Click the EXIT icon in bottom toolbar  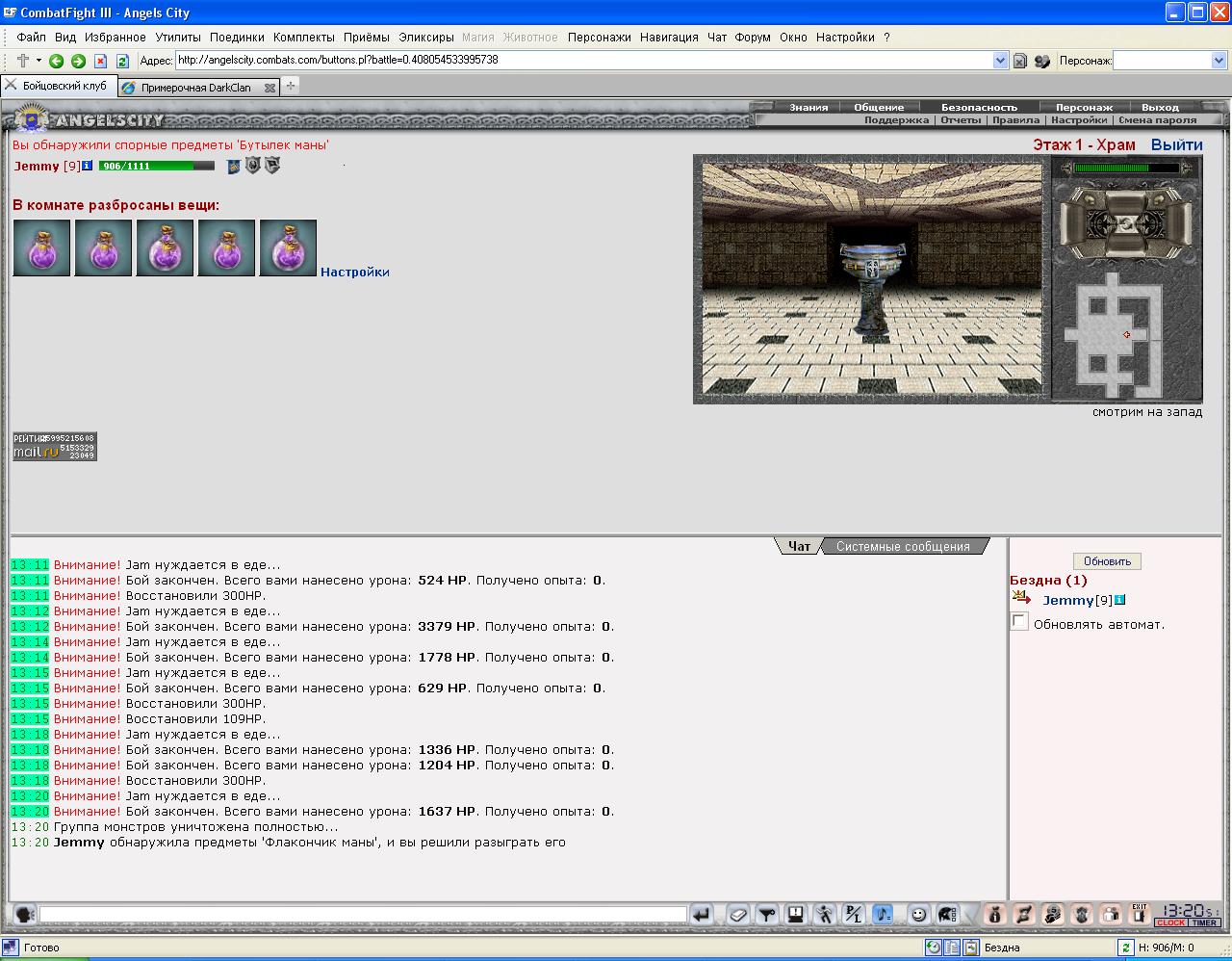tap(1140, 914)
